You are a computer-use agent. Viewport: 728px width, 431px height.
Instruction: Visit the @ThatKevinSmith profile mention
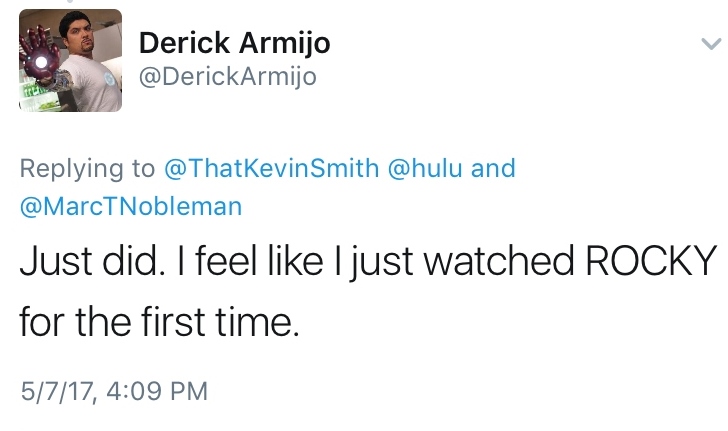click(x=270, y=167)
